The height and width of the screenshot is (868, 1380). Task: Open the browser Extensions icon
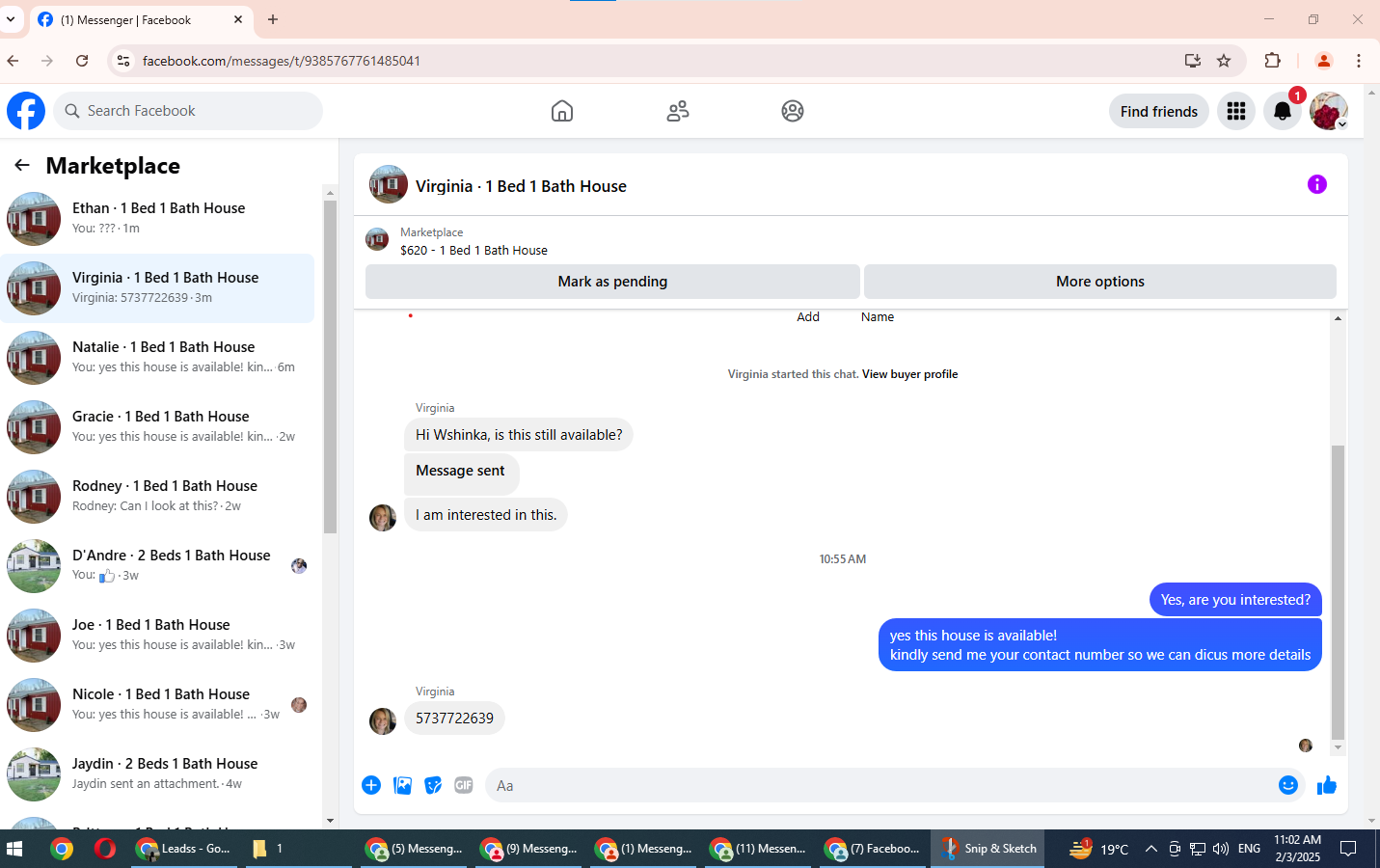tap(1273, 61)
